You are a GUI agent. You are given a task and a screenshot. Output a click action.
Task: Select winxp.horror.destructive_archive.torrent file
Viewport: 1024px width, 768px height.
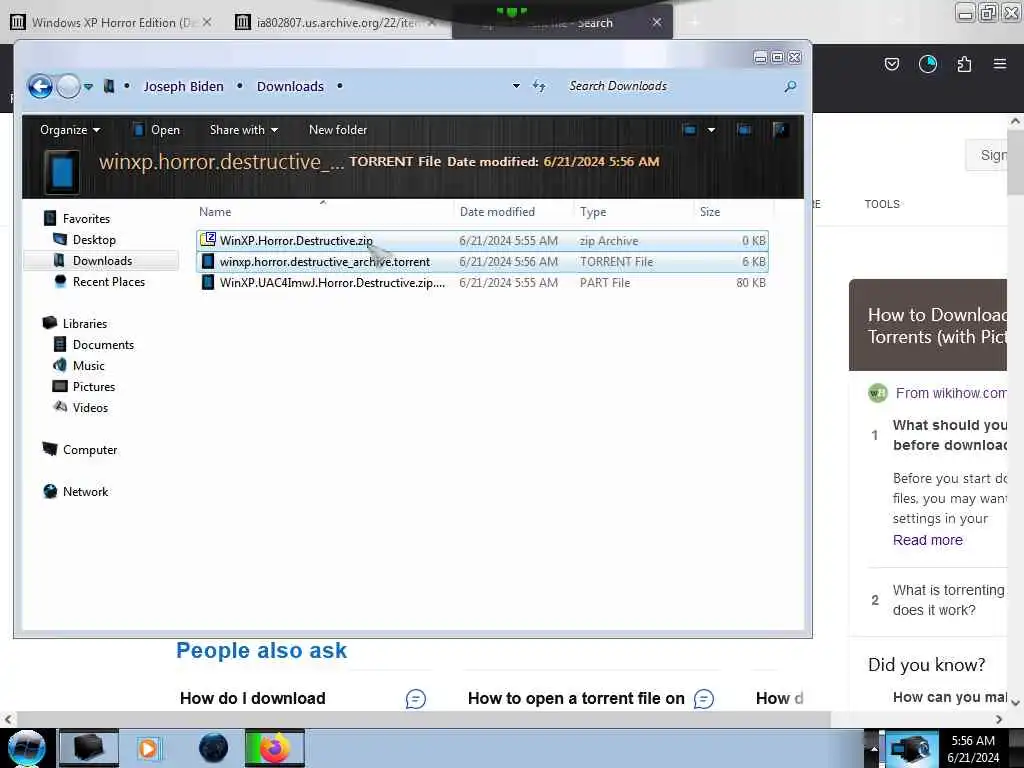[x=482, y=262]
